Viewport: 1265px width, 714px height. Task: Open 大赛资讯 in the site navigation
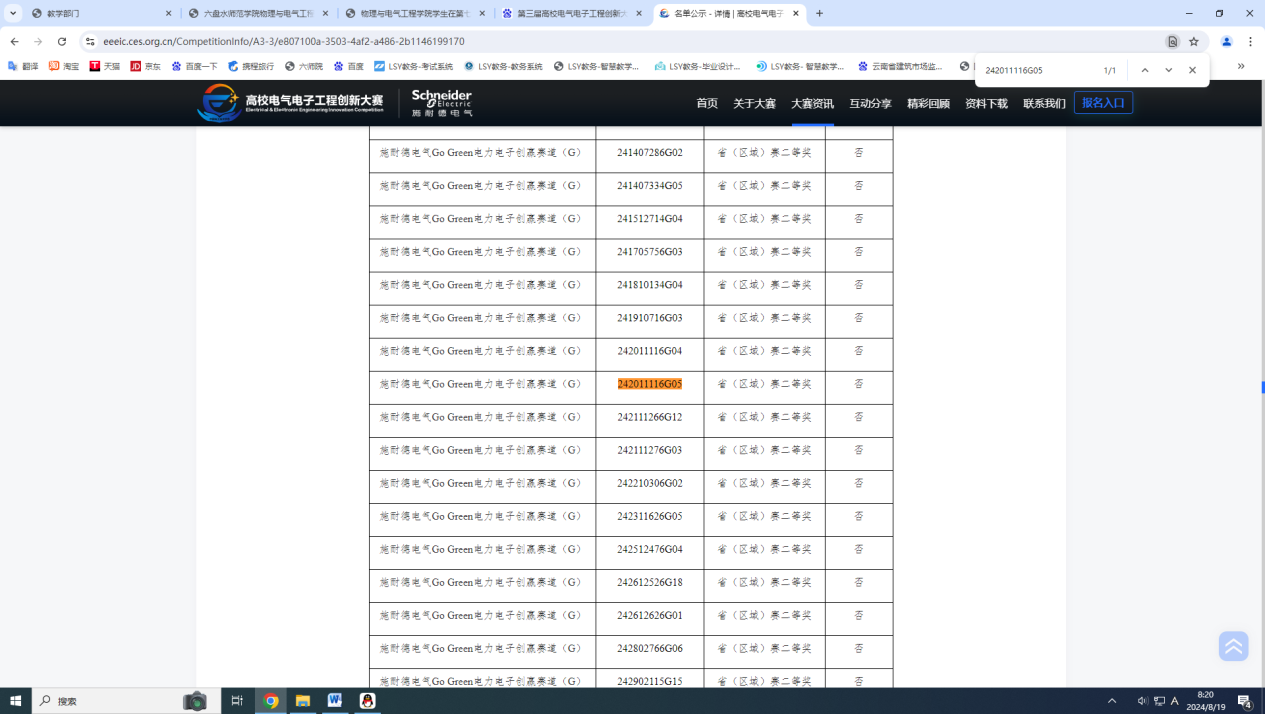click(812, 103)
